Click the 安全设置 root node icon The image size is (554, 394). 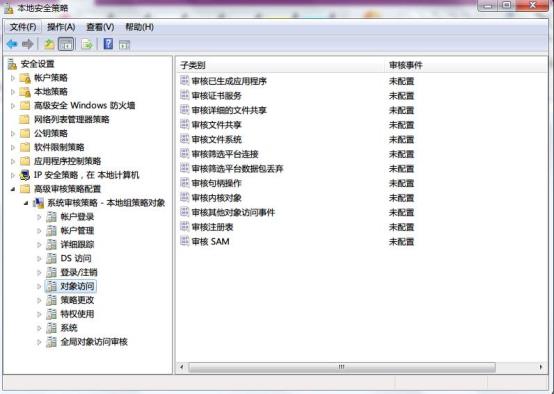(x=12, y=64)
